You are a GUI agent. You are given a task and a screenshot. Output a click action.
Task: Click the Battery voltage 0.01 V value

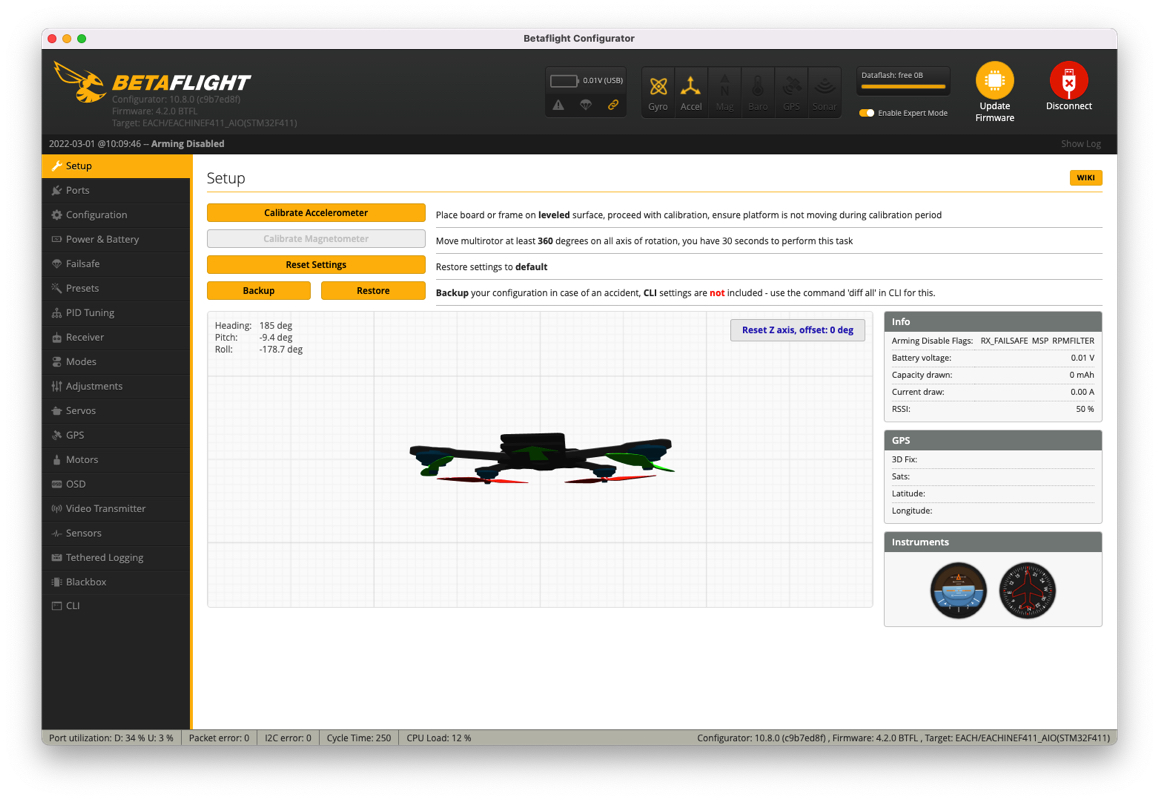tap(1082, 358)
